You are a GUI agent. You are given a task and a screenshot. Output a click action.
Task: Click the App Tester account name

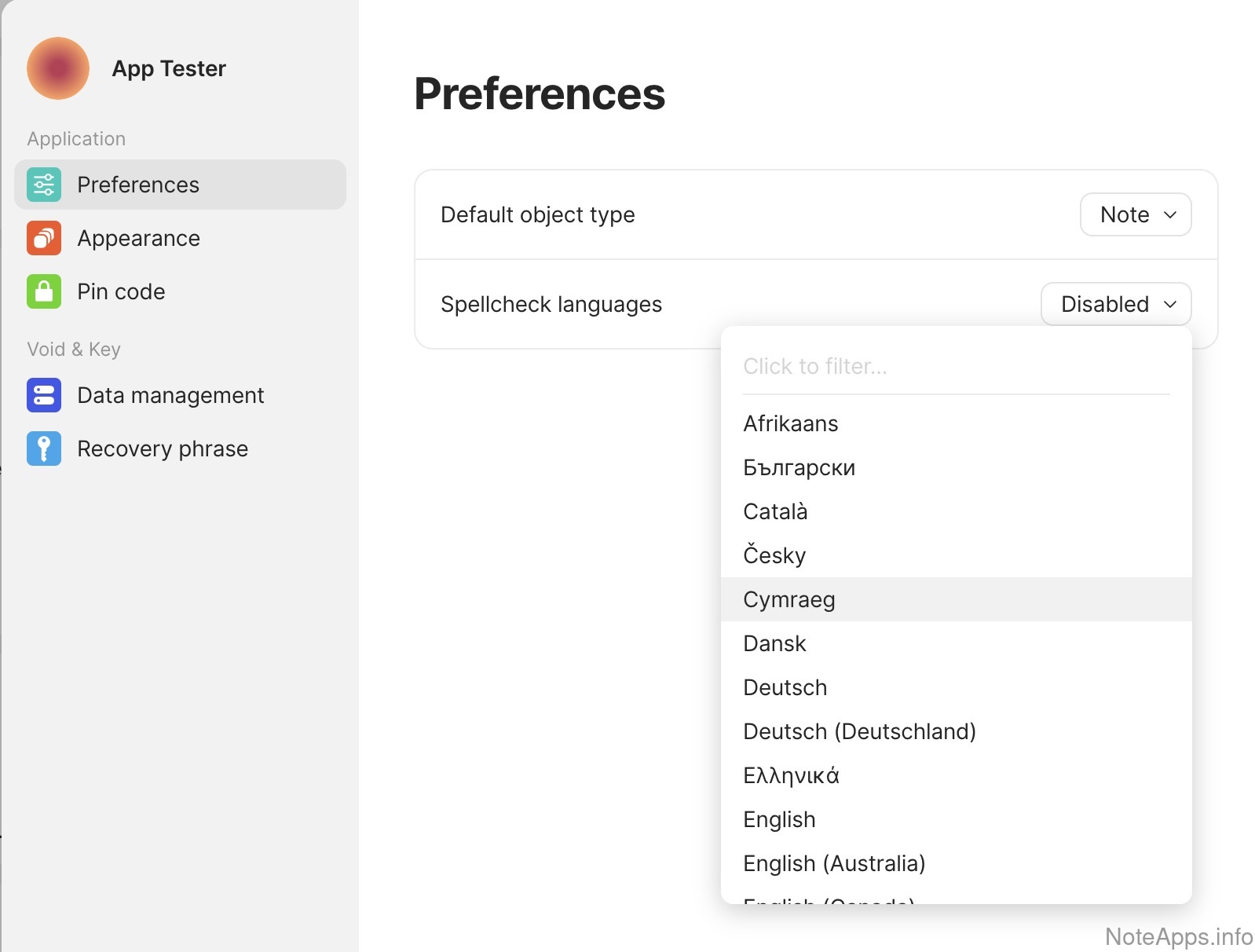pos(169,68)
